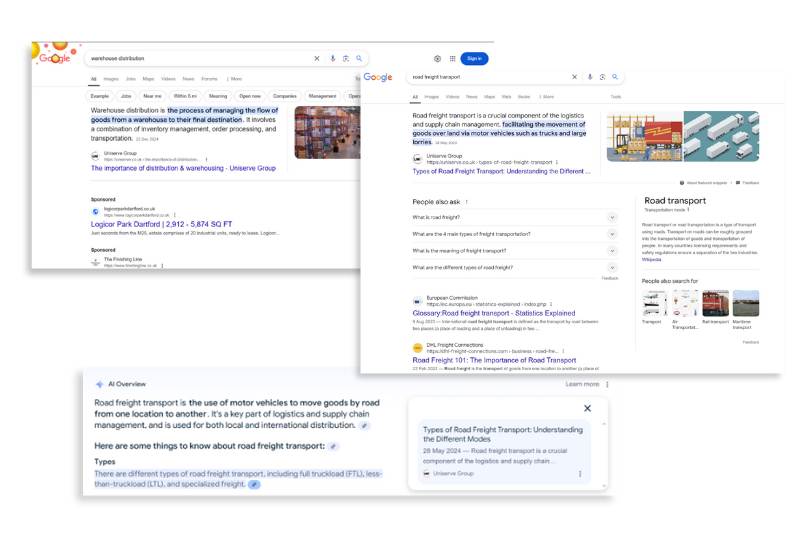Open the Google apps grid icon

tap(452, 59)
